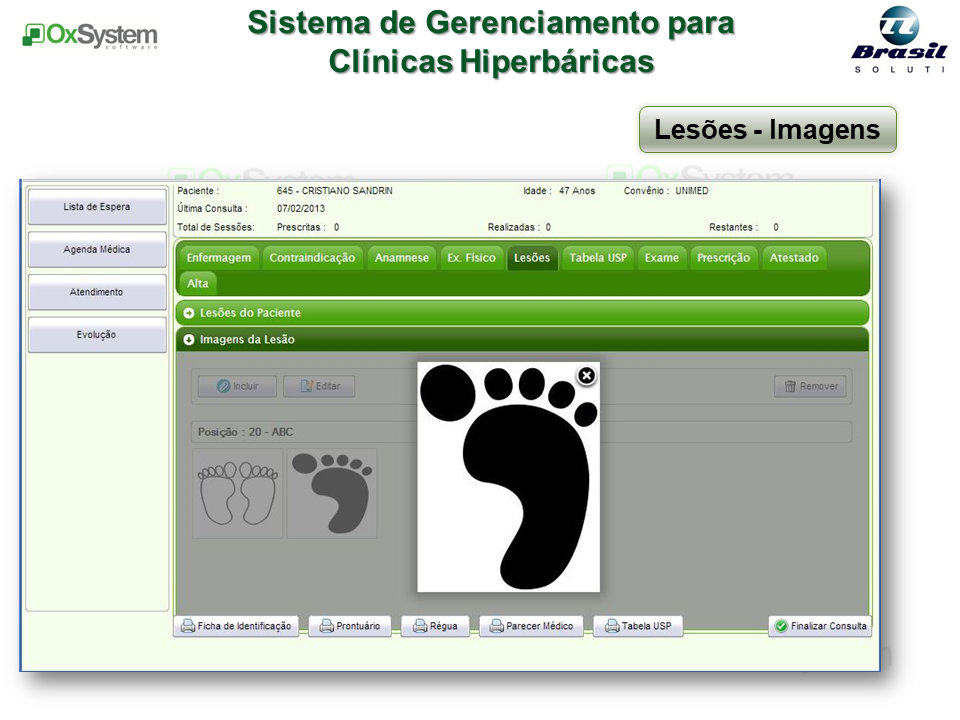
Task: Click the Evolução sidebar button
Action: click(97, 335)
